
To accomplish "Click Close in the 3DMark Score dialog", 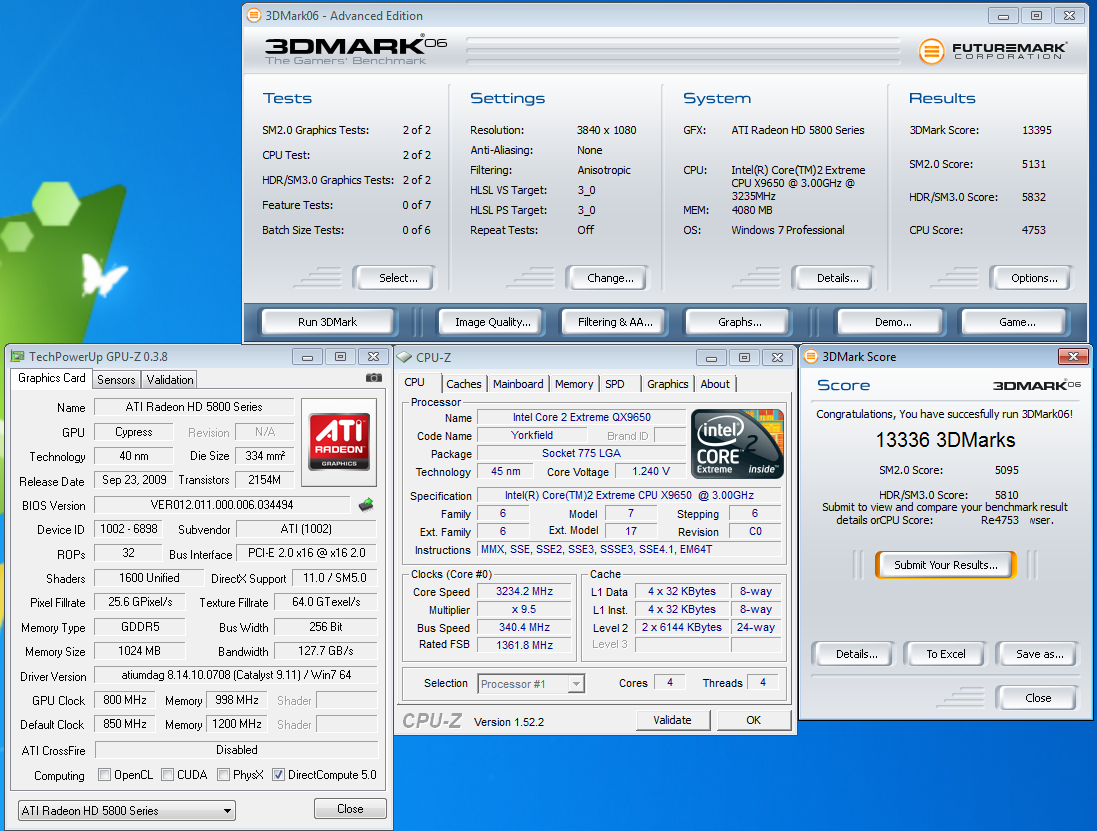I will 1038,698.
